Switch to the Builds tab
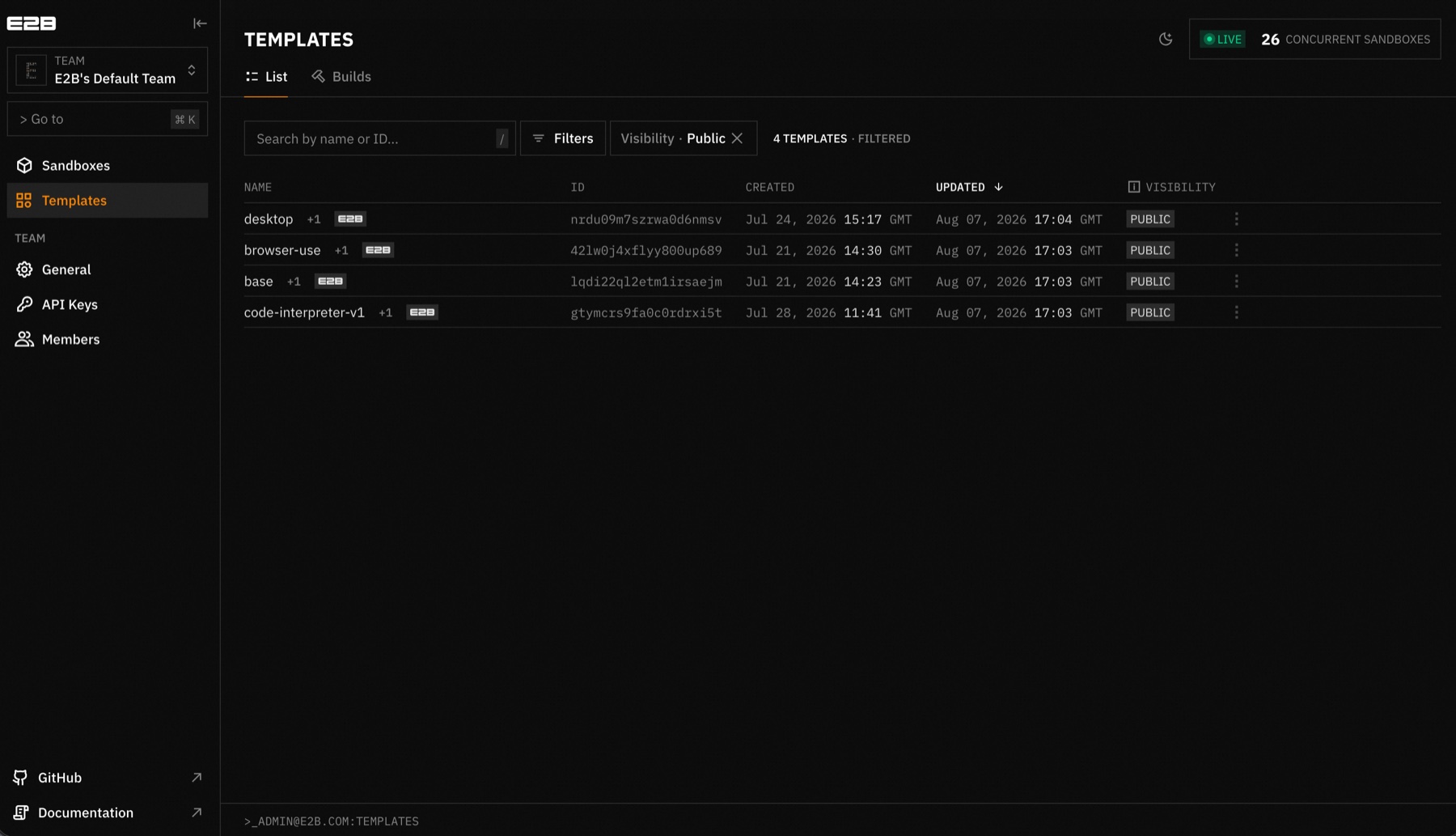The width and height of the screenshot is (1456, 836). [341, 77]
